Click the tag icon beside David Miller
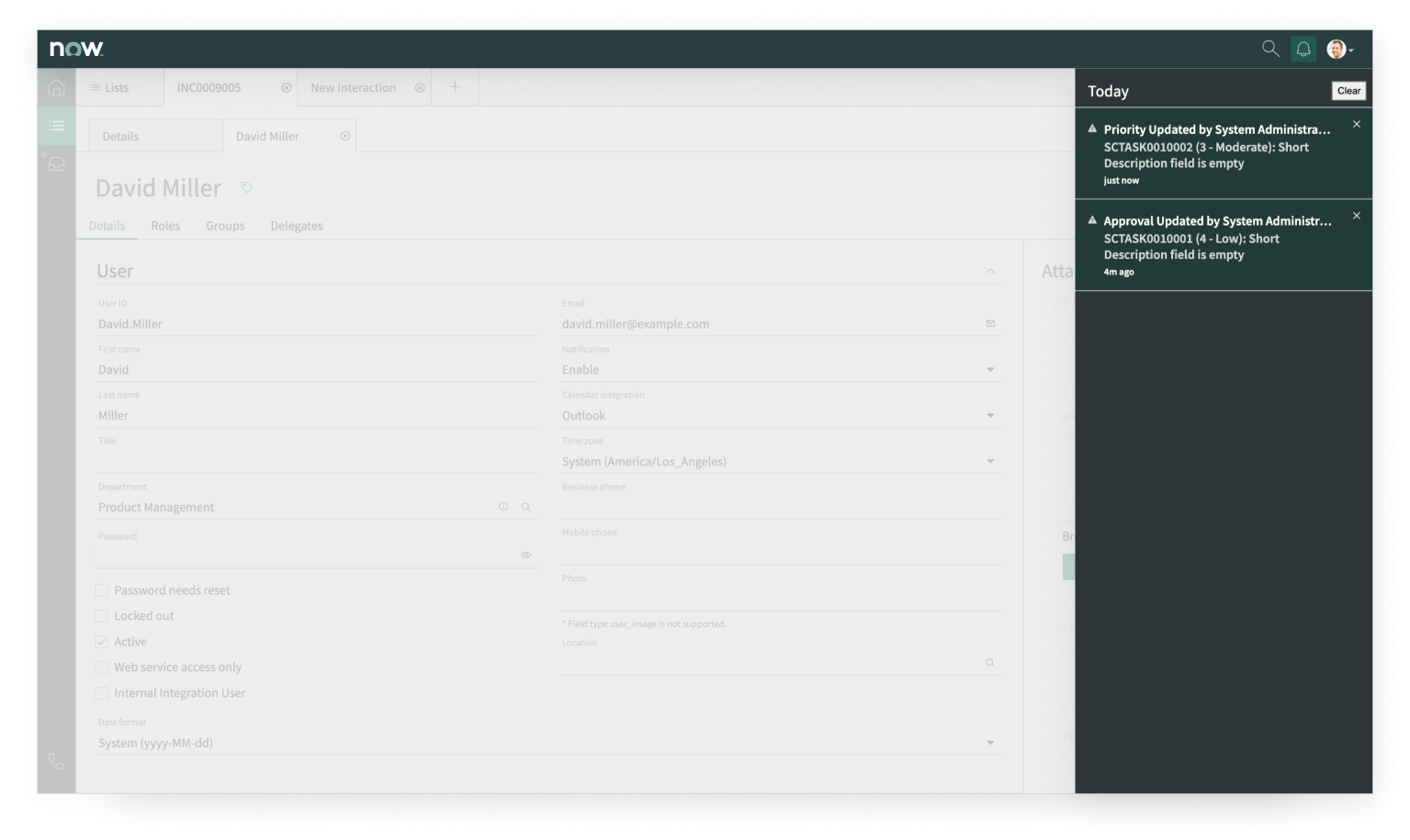1410x840 pixels. [x=246, y=187]
